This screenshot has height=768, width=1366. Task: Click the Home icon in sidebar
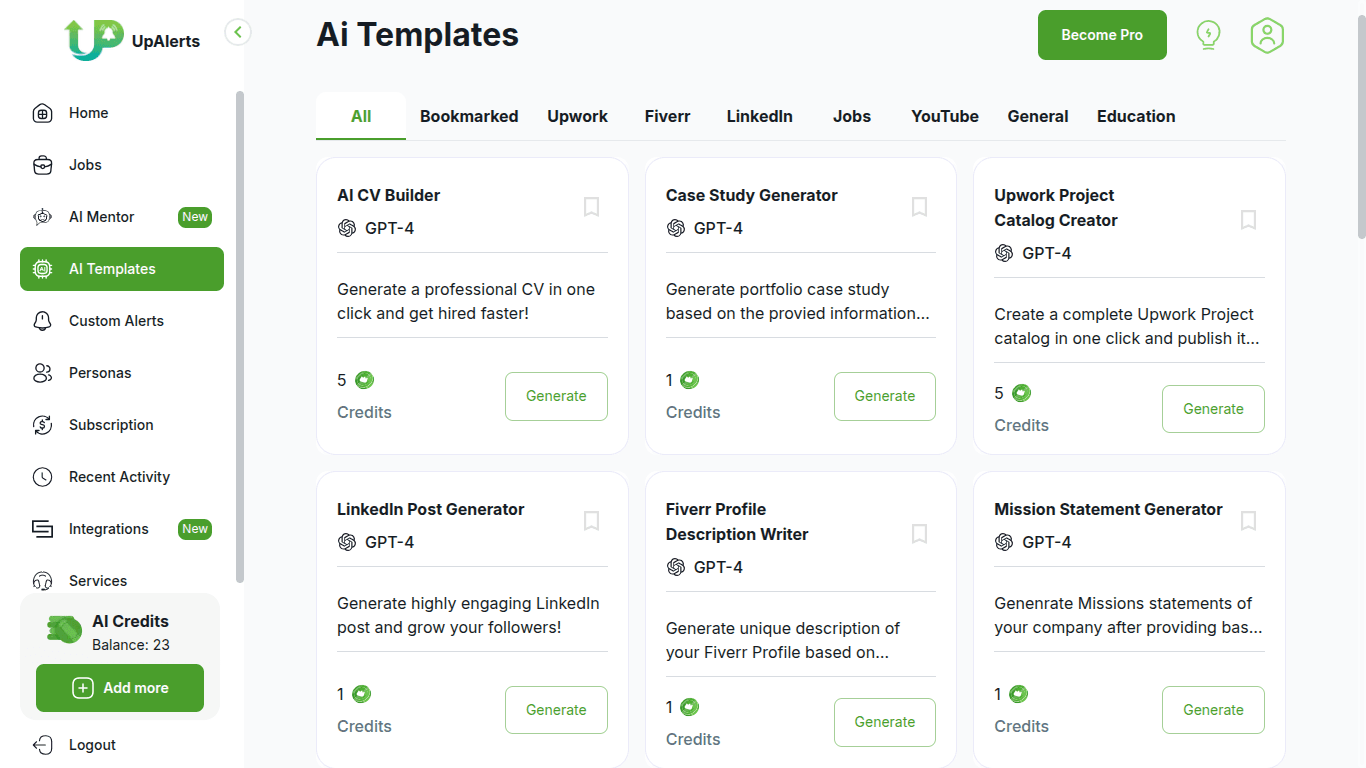click(x=42, y=113)
